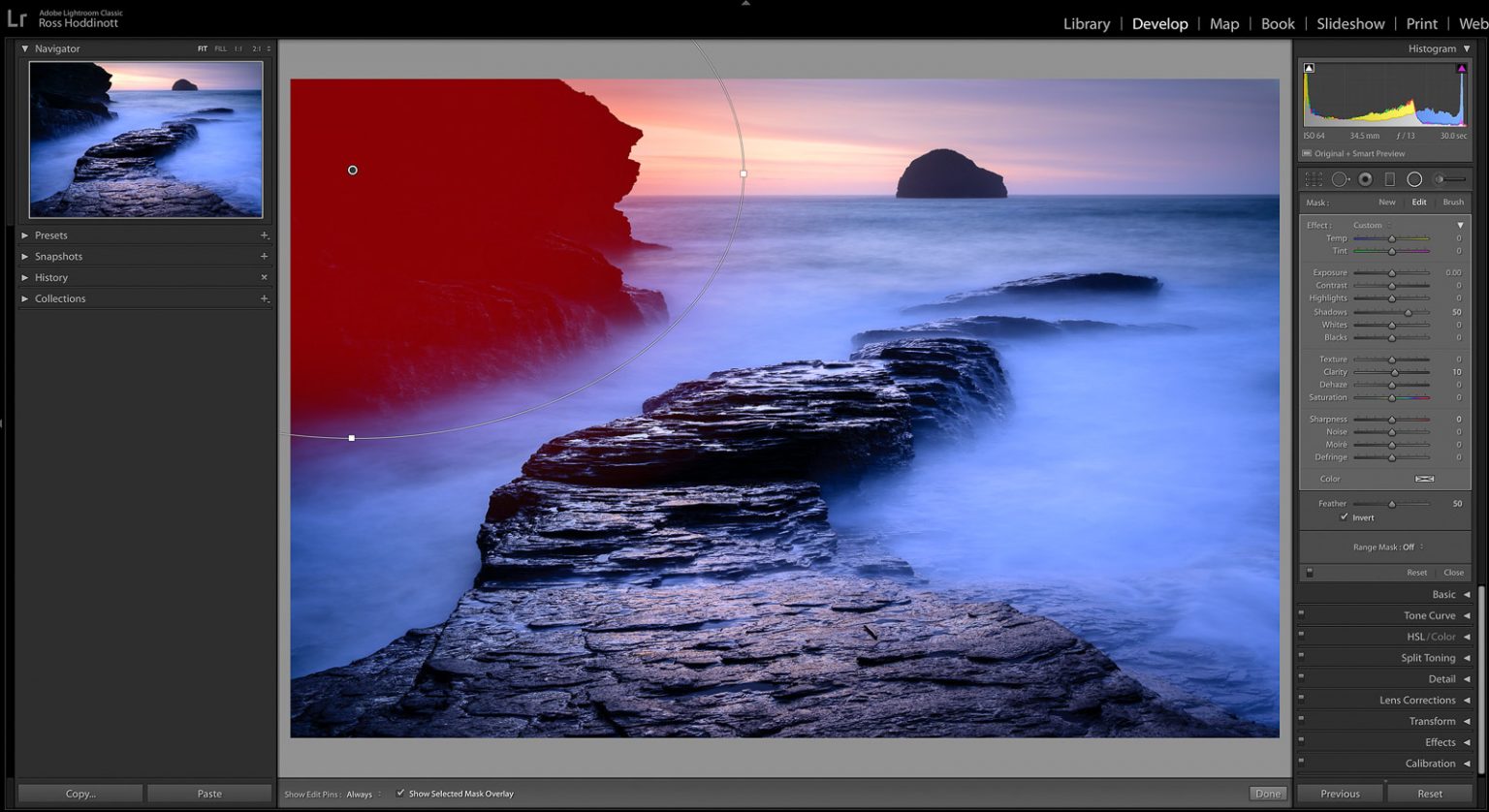Toggle Show Selected Mask Overlay
1489x812 pixels.
(400, 793)
